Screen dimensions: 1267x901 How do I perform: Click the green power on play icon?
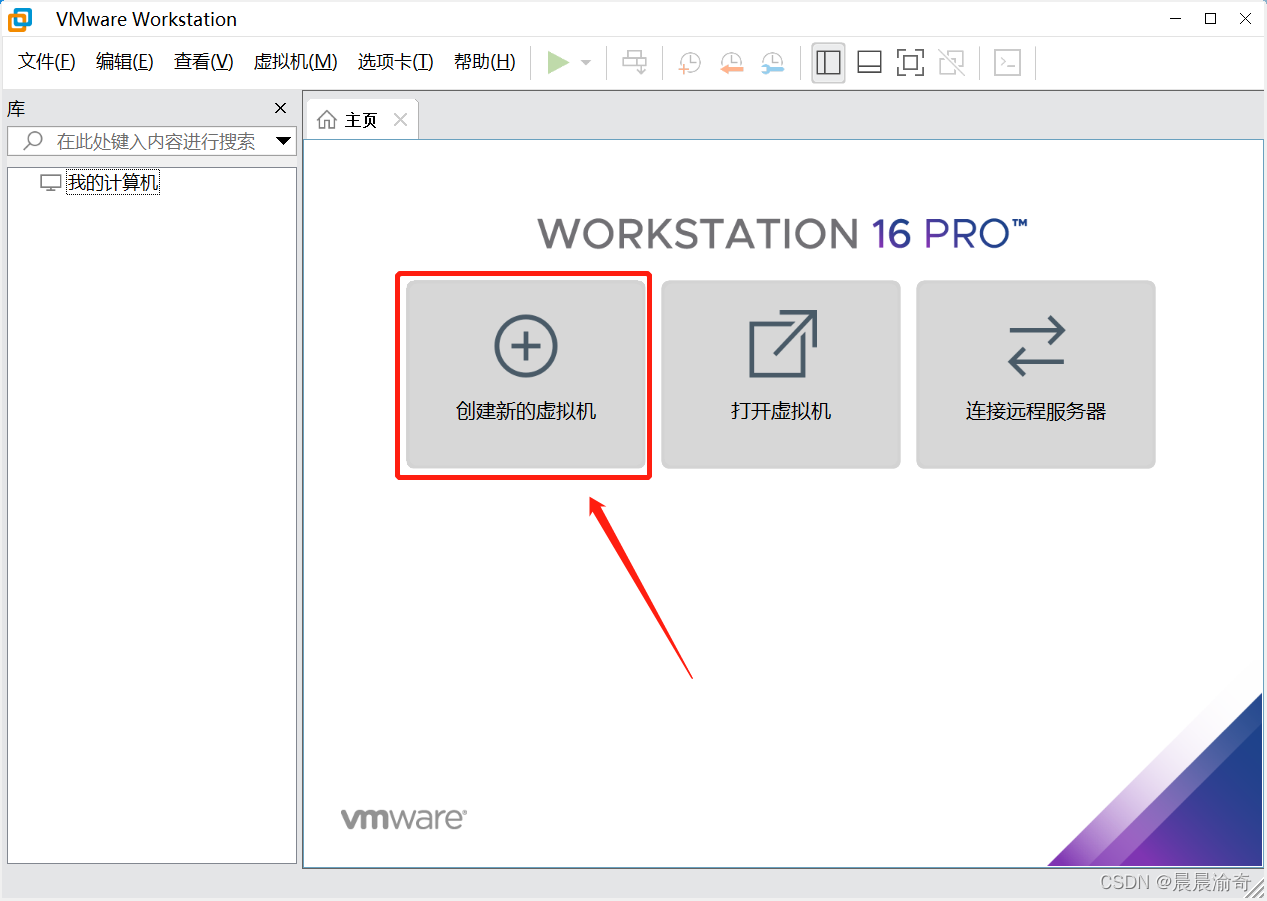[558, 62]
